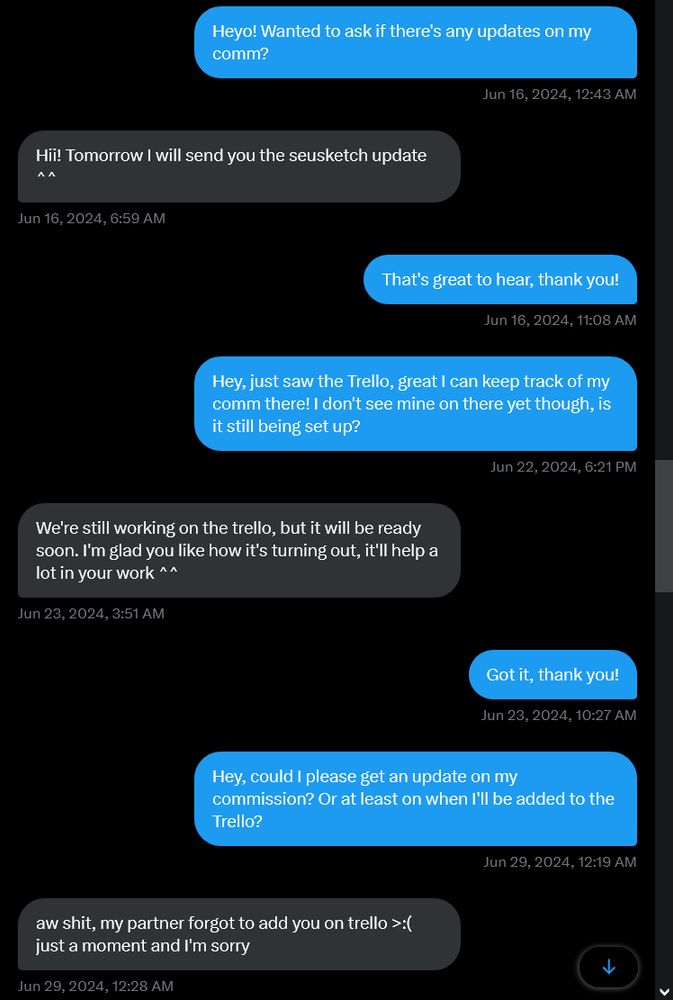Click the blue down arrow inside the pill button

coord(608,967)
